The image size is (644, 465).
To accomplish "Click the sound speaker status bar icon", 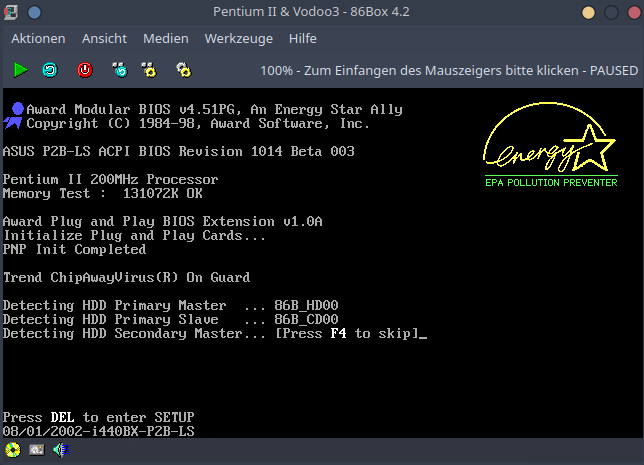I will coord(61,450).
